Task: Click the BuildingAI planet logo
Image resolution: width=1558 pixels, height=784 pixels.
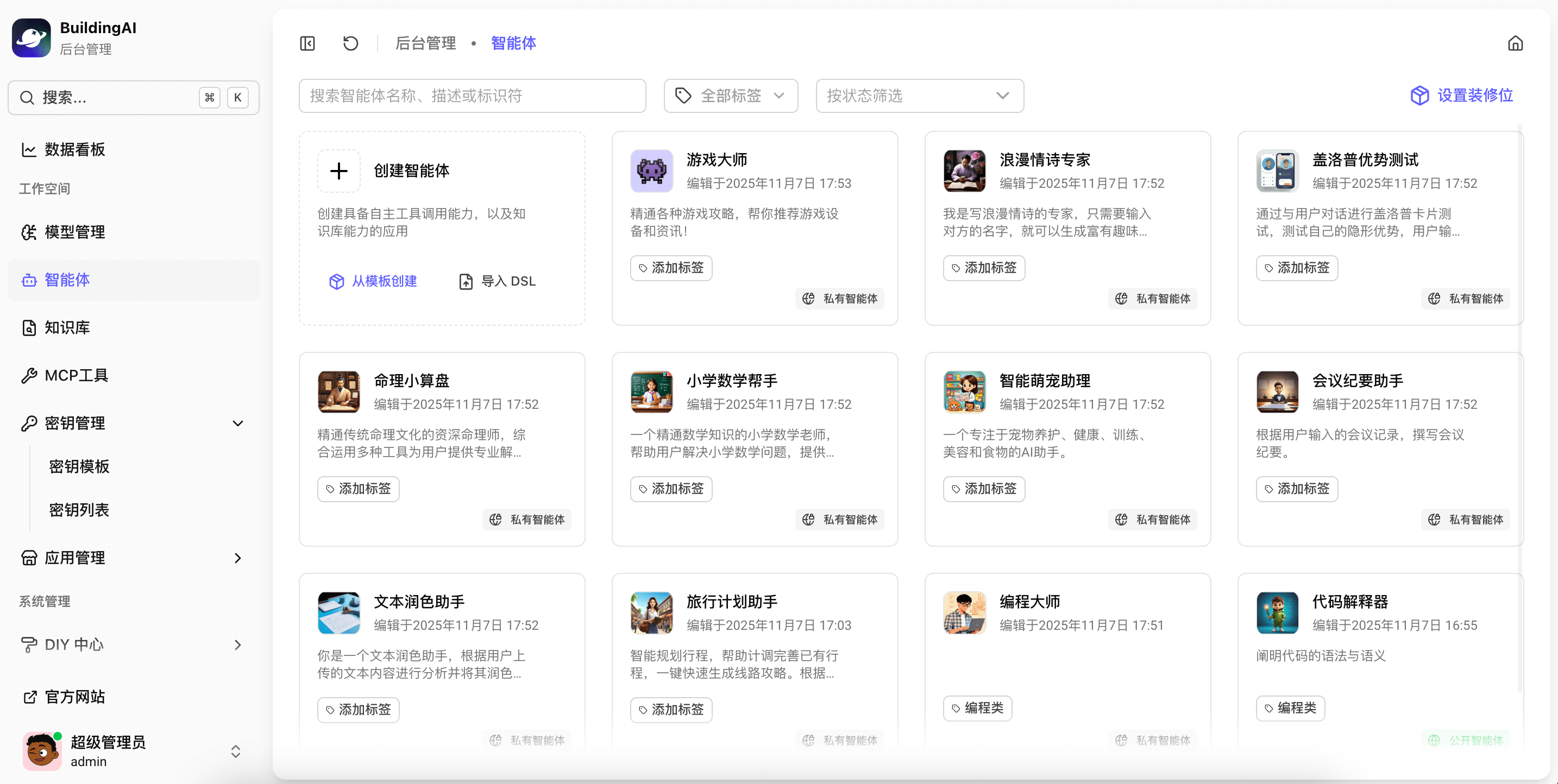Action: [32, 37]
